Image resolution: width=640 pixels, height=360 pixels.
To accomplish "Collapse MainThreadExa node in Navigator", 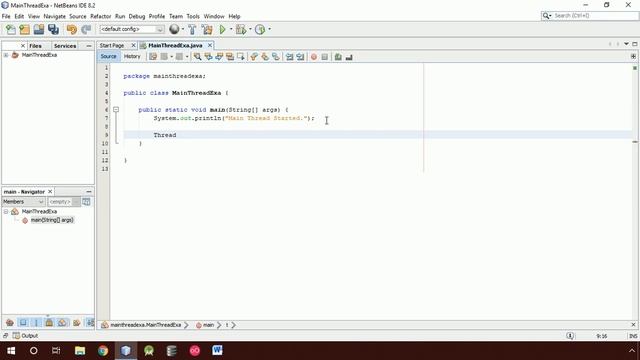I will pyautogui.click(x=6, y=211).
